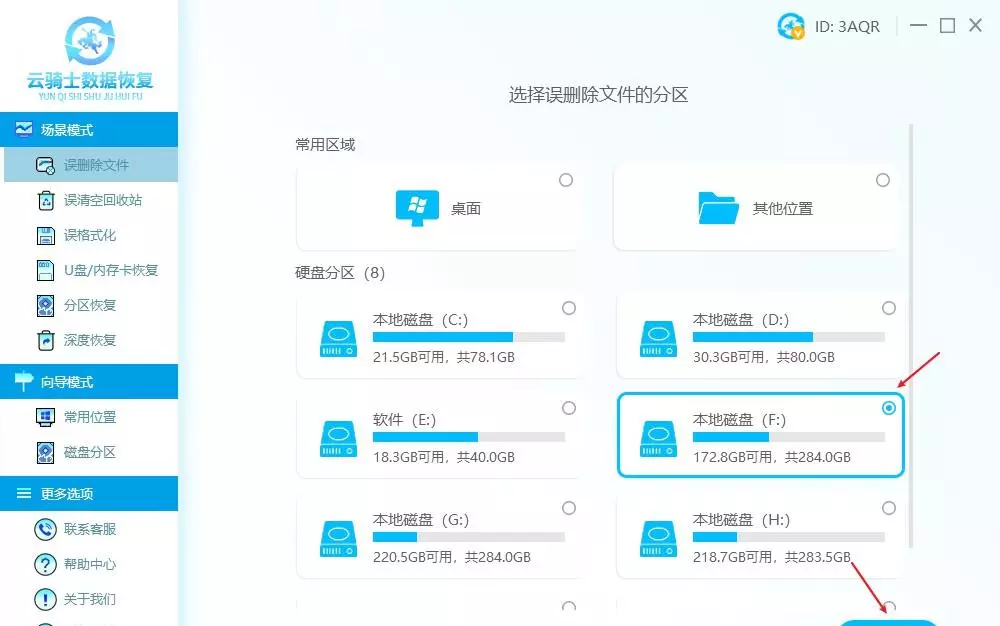
Task: Collapse the 向导模式 section header
Action: [x=89, y=382]
